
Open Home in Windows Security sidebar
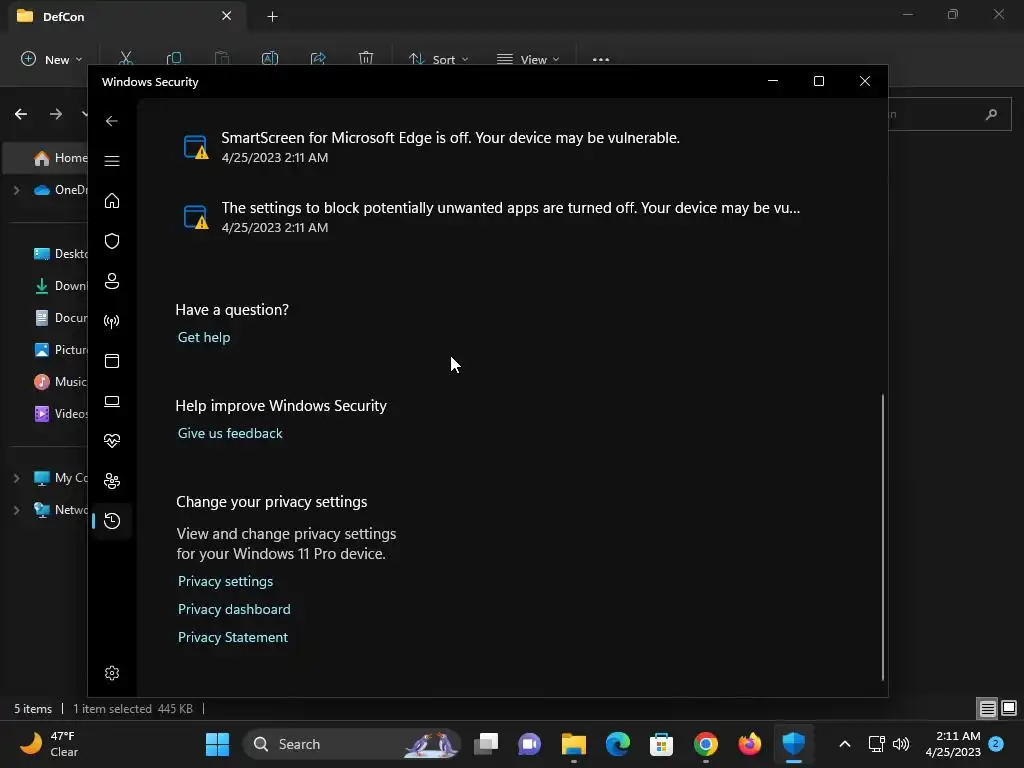click(x=112, y=200)
